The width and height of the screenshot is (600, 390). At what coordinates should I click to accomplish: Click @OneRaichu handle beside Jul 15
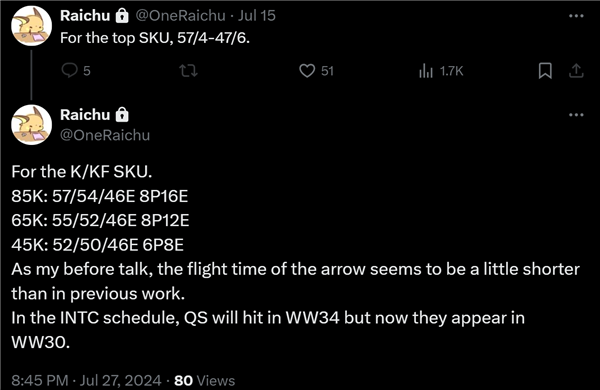click(181, 16)
